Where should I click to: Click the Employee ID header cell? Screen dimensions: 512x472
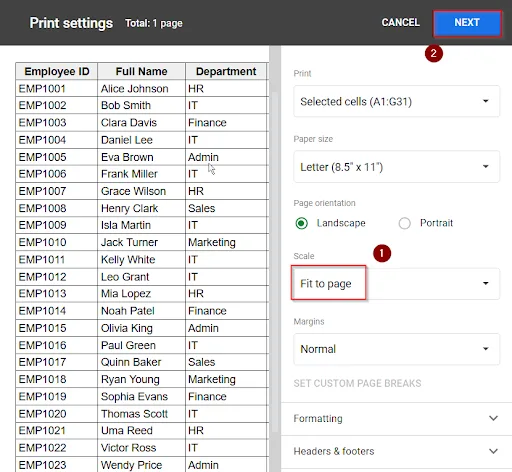pos(57,71)
